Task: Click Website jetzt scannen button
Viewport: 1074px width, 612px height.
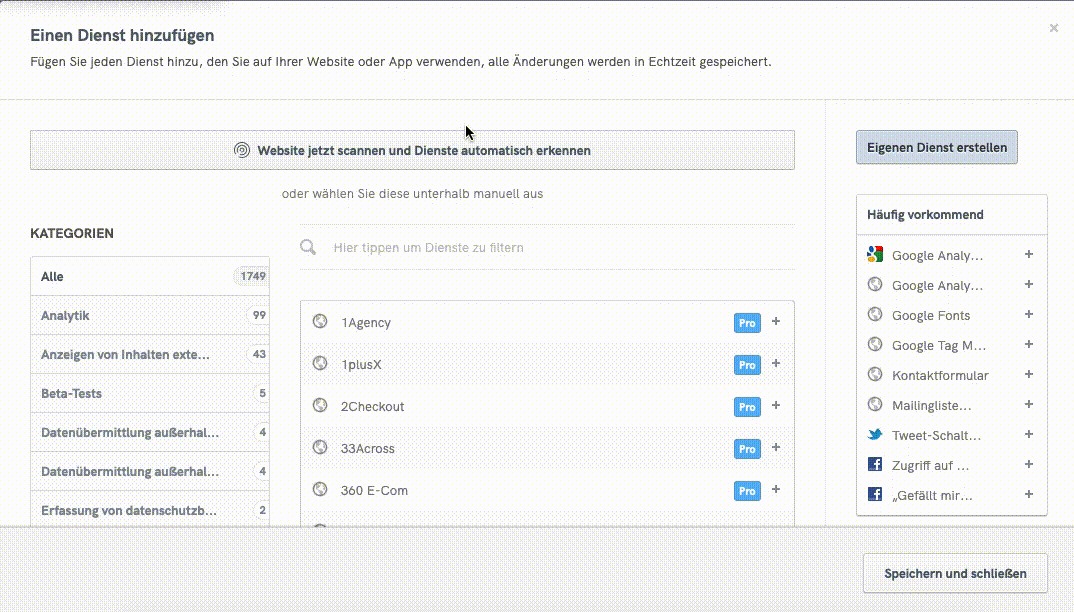Action: (412, 150)
